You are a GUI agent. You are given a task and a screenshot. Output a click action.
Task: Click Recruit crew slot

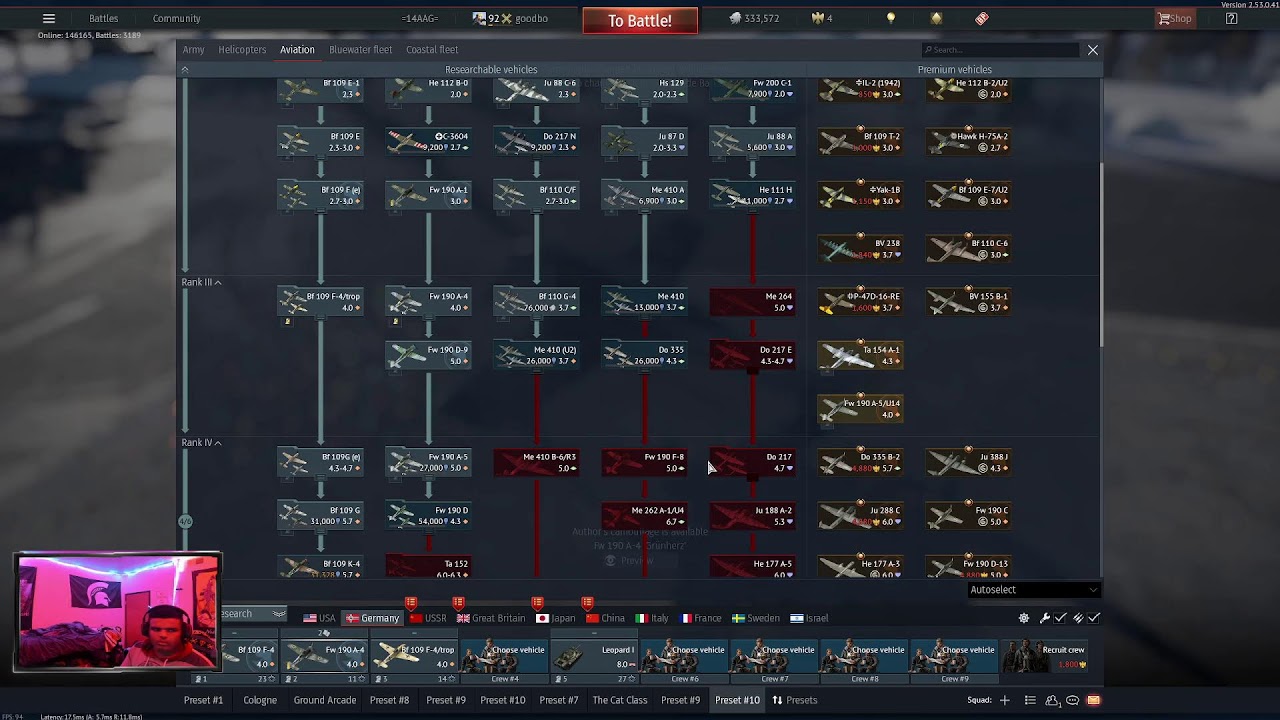pyautogui.click(x=1045, y=657)
